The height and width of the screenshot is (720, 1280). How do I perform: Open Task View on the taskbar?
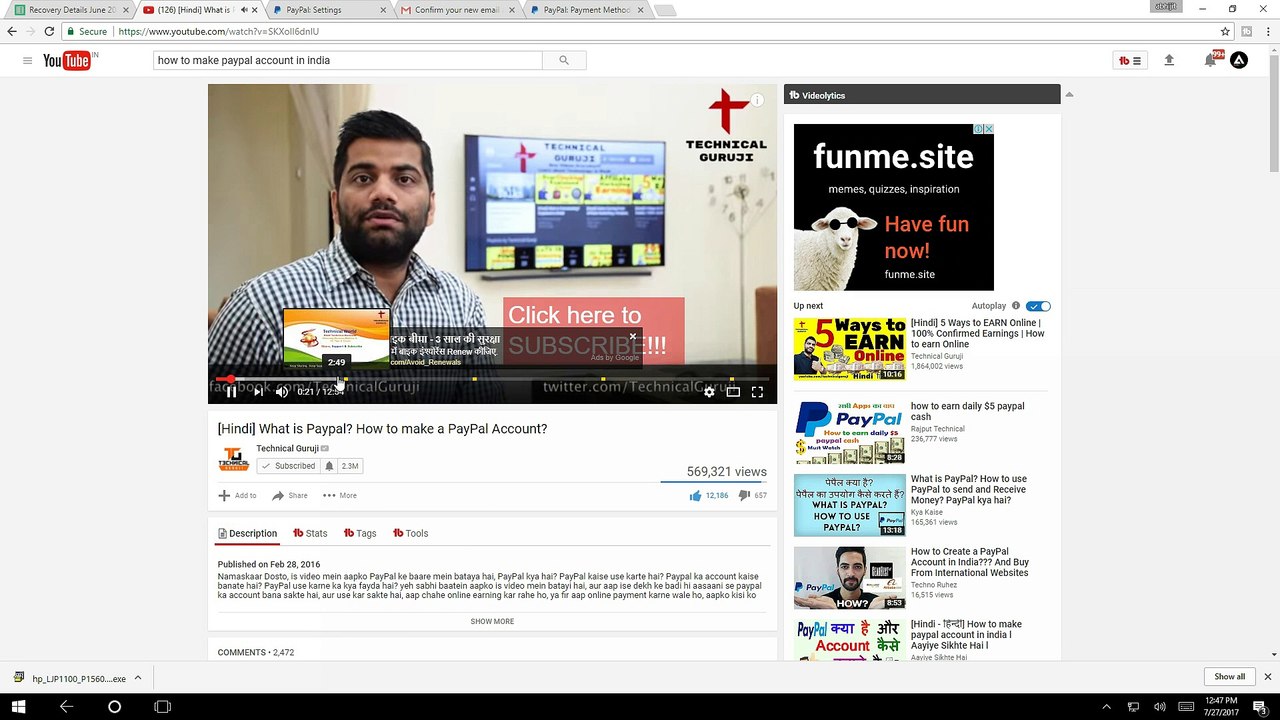162,706
